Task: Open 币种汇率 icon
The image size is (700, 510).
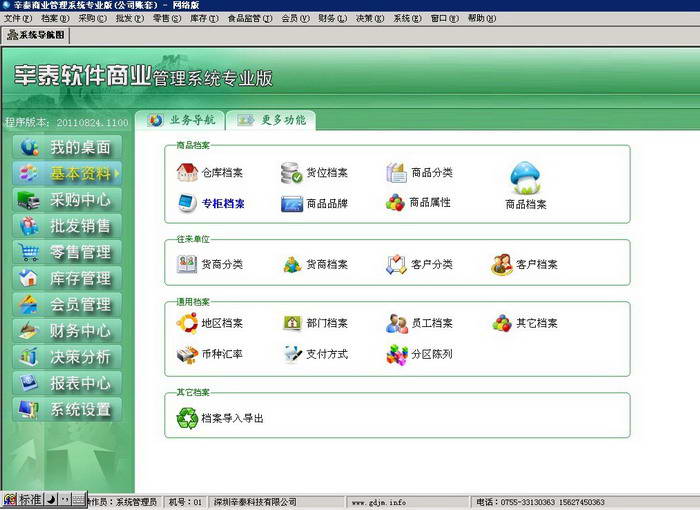Action: (x=188, y=355)
